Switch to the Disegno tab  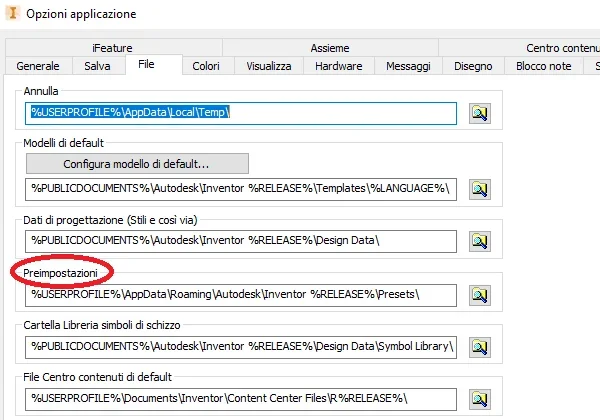point(473,66)
